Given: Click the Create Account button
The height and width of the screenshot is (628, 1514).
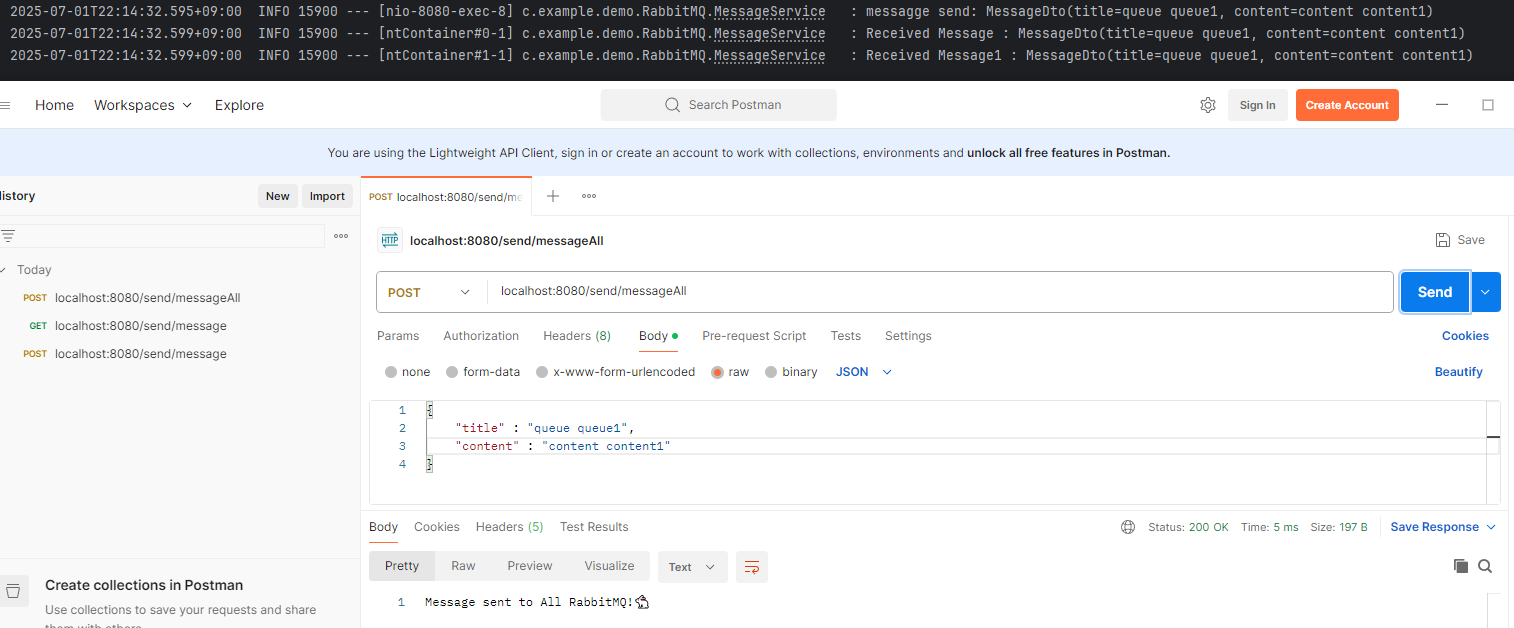Looking at the screenshot, I should 1347,105.
